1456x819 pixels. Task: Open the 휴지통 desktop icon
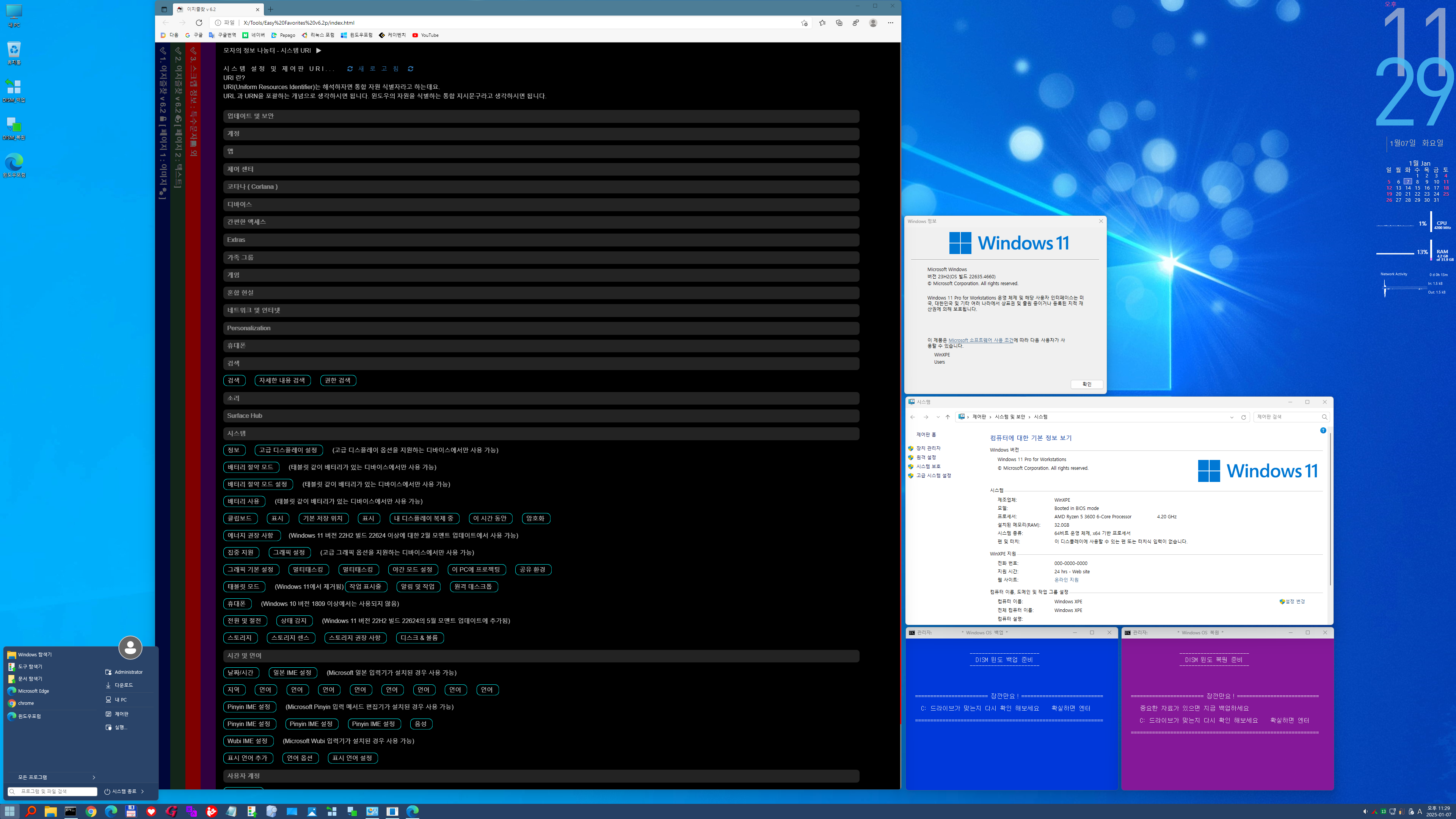[x=14, y=53]
